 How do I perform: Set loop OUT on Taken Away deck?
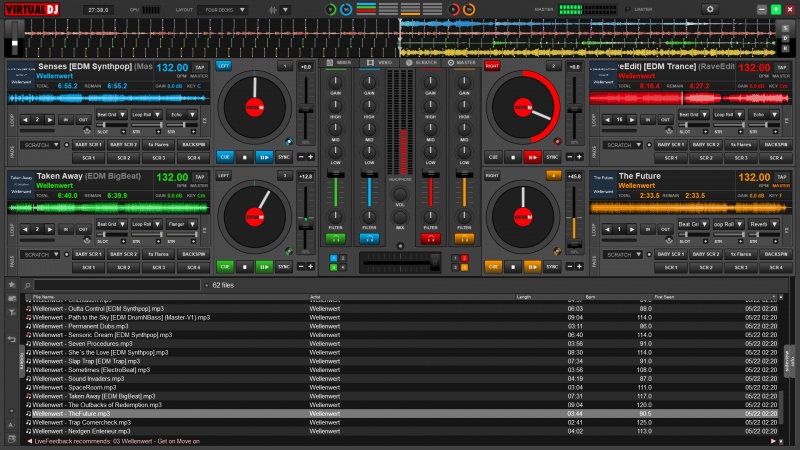coord(83,229)
